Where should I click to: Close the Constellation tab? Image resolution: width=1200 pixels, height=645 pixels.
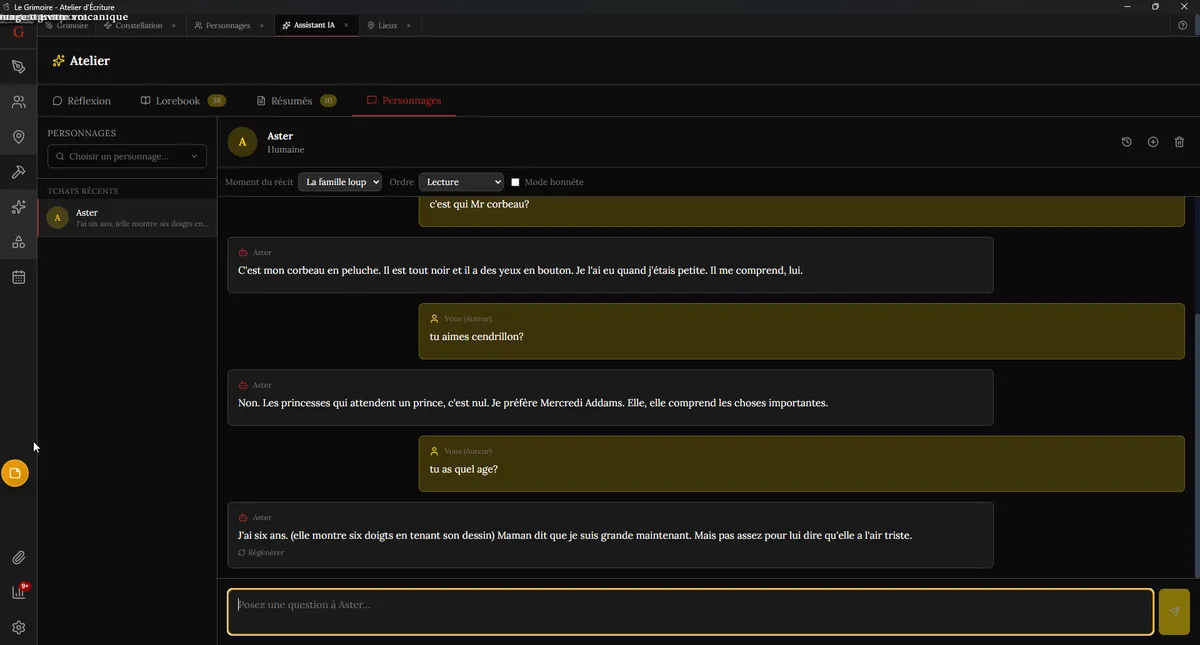(x=174, y=25)
